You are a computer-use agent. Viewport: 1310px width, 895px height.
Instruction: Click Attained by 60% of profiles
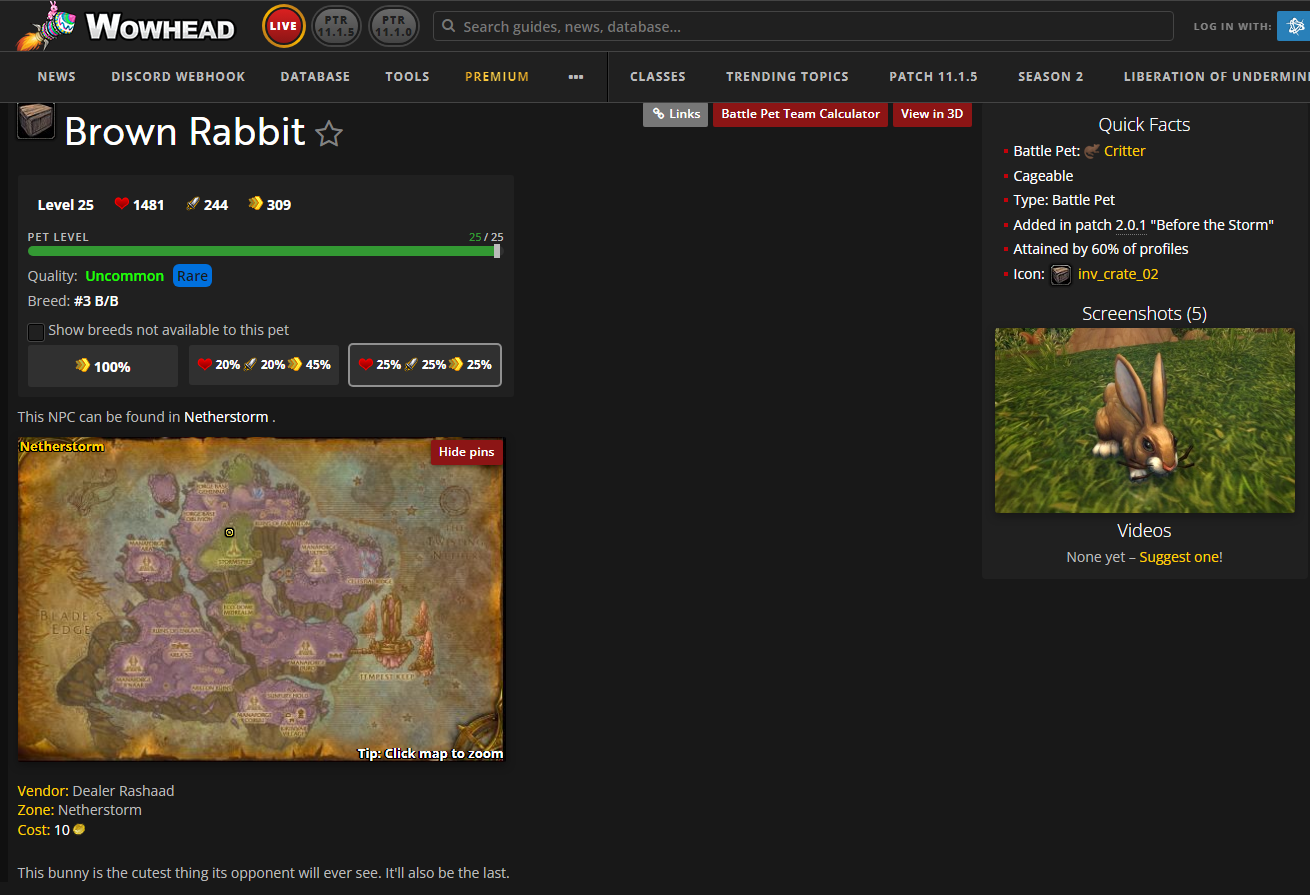[1101, 249]
